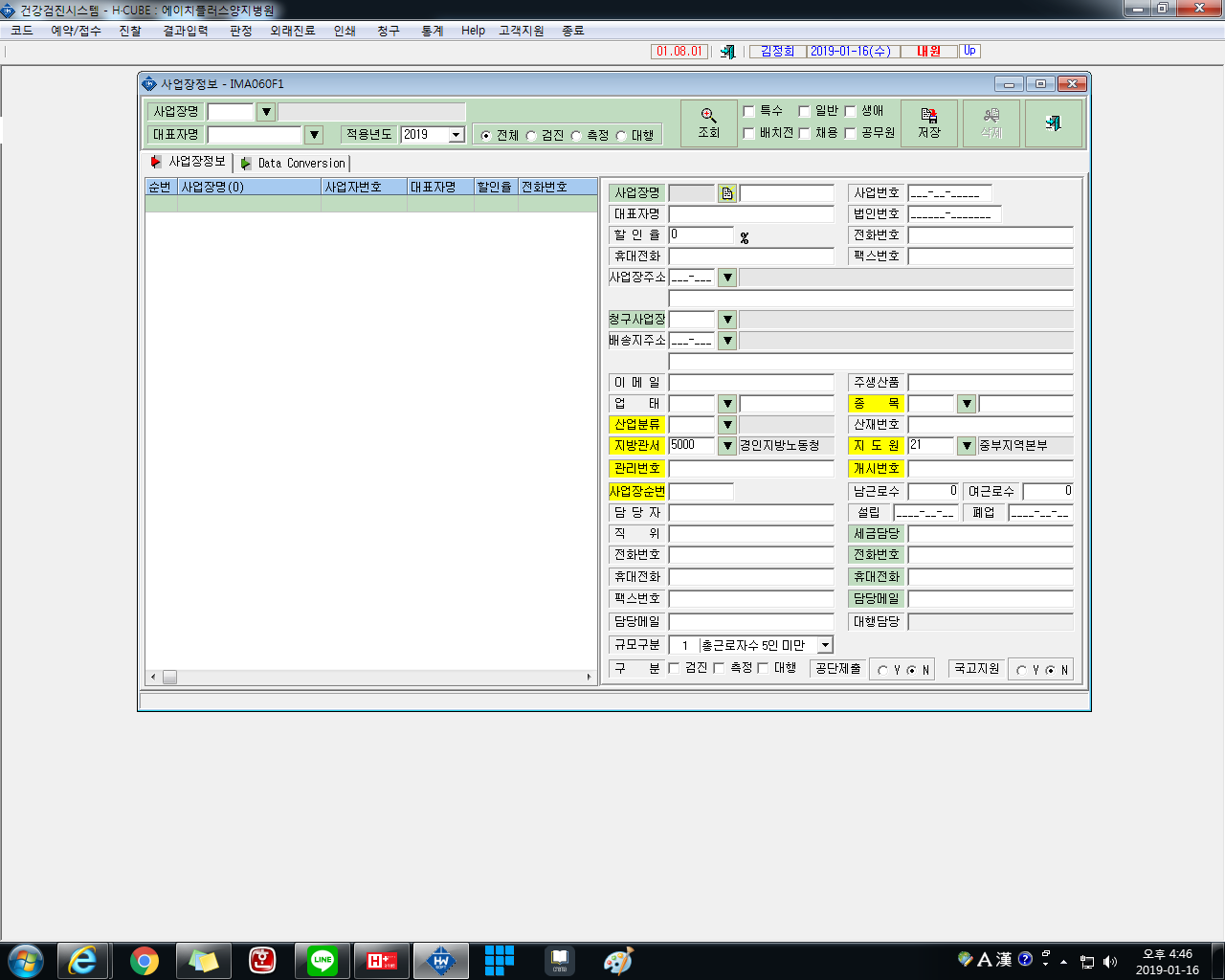Select the 검진 radio button in filter bar
The image size is (1225, 980).
[531, 136]
